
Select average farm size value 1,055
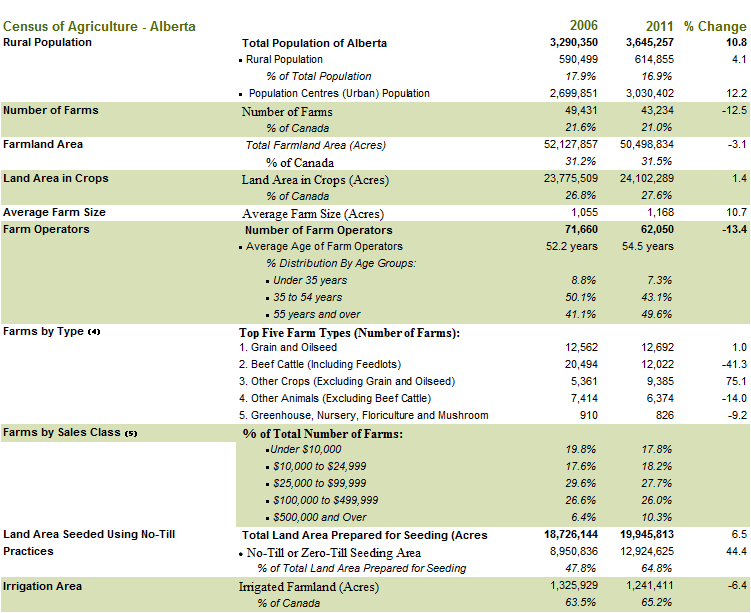584,212
